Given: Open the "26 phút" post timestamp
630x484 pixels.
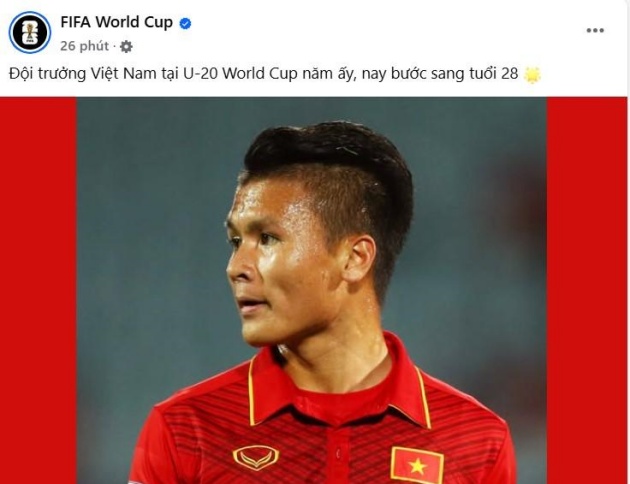Looking at the screenshot, I should tap(84, 46).
